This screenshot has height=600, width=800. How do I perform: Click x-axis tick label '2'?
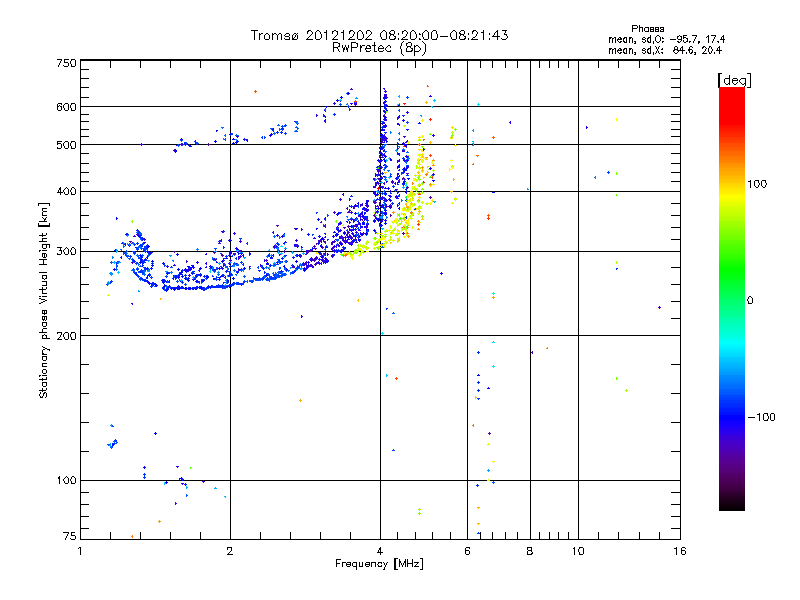pos(230,551)
